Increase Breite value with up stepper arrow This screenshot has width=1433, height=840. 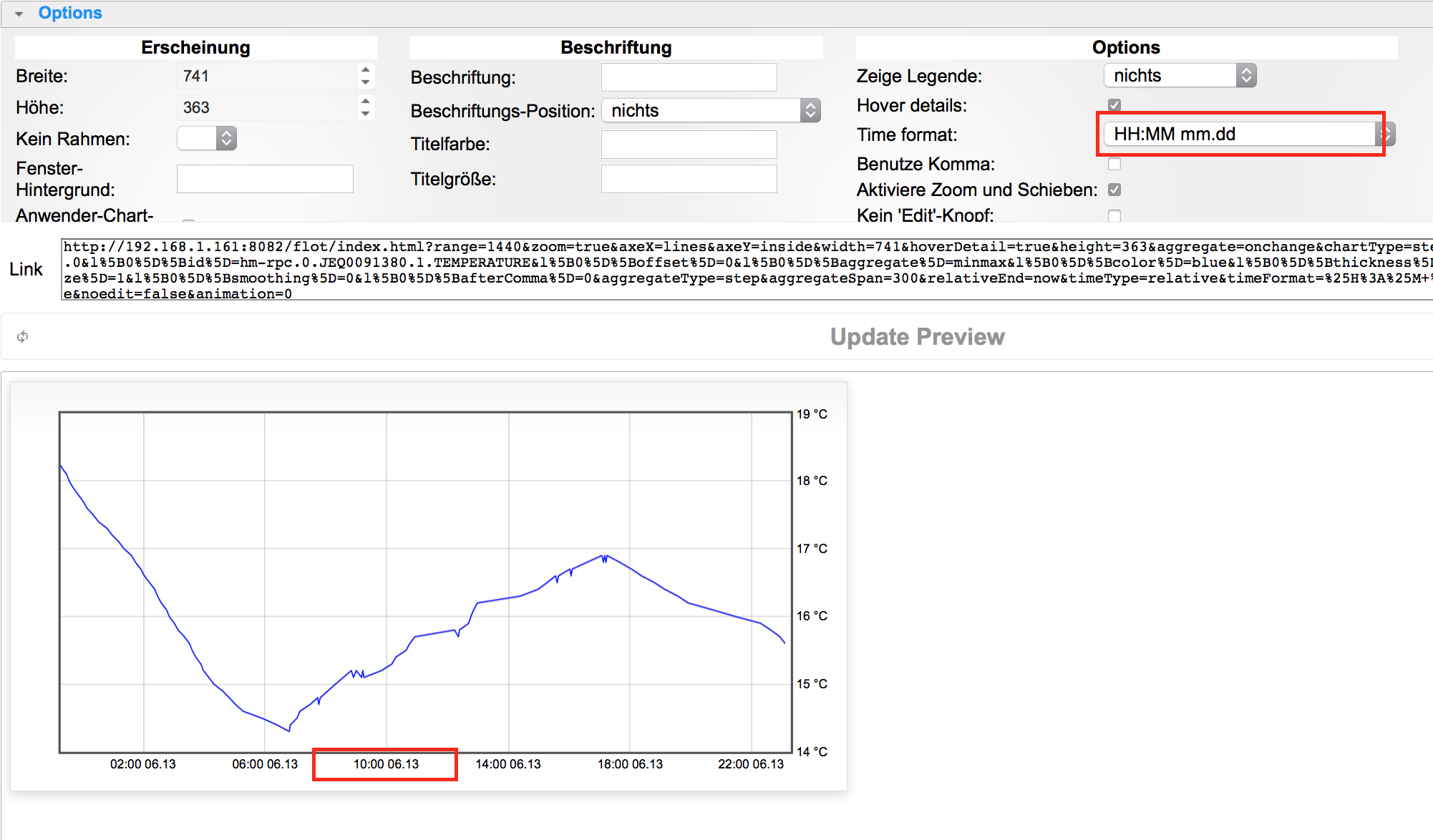coord(366,70)
